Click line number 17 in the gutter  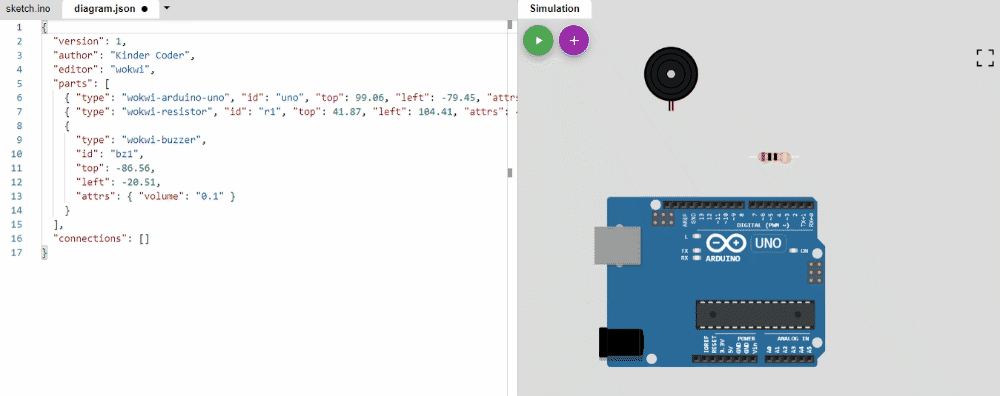point(17,253)
